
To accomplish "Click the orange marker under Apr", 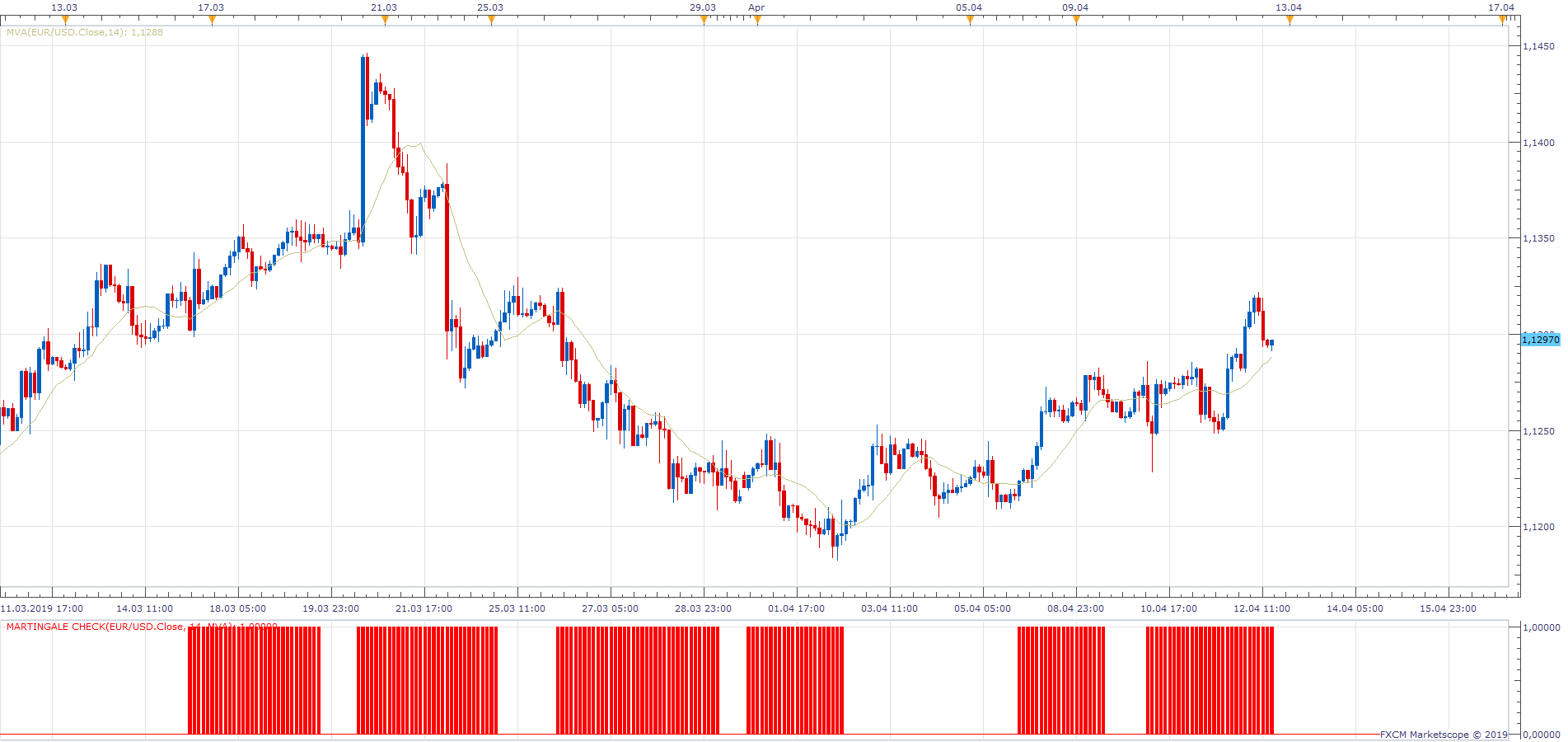I will 757,21.
